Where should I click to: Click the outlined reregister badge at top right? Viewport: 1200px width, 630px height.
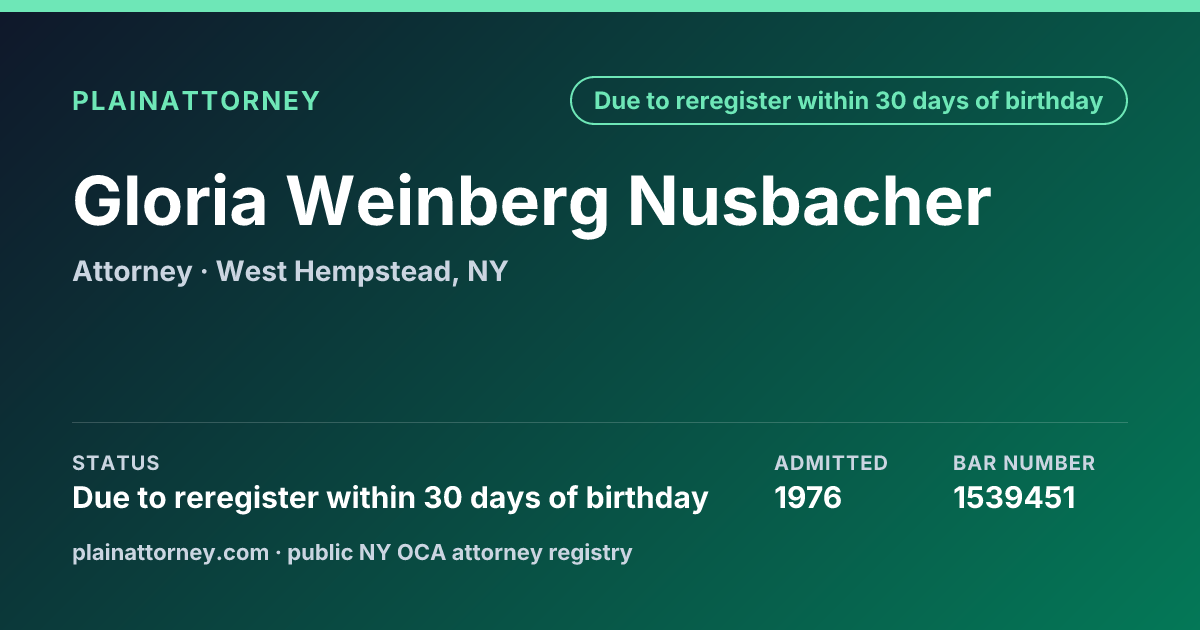tap(848, 101)
